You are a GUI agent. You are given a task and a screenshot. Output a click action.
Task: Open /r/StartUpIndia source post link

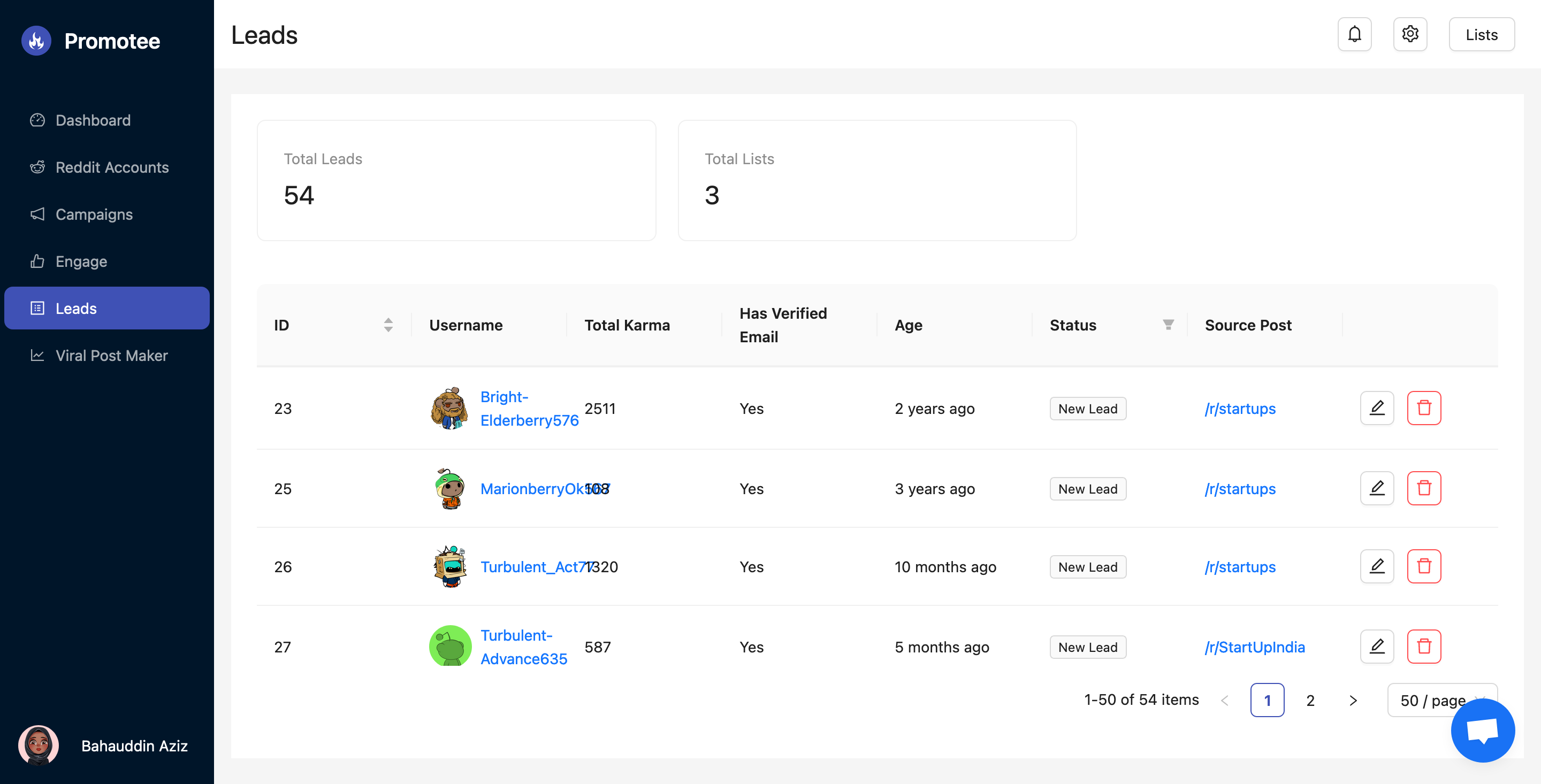1254,647
